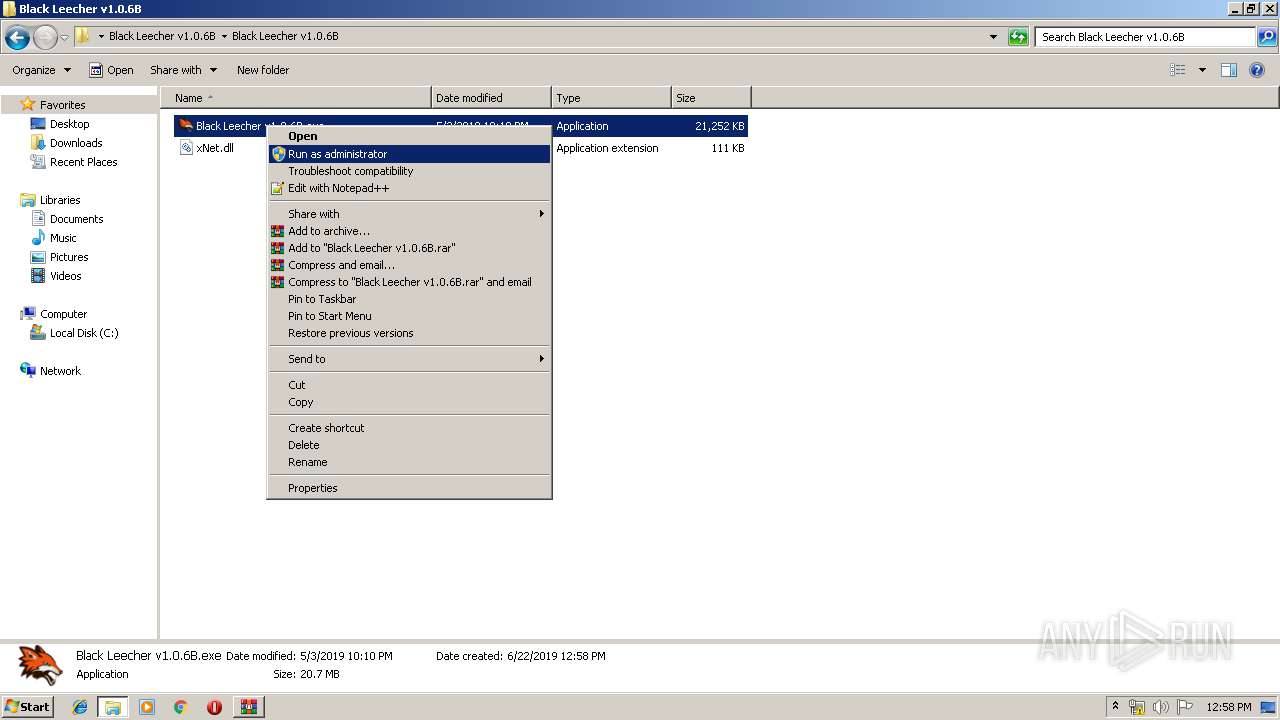Screen dimensions: 1280x720
Task: Choose Pin to Start Menu
Action: (409, 316)
